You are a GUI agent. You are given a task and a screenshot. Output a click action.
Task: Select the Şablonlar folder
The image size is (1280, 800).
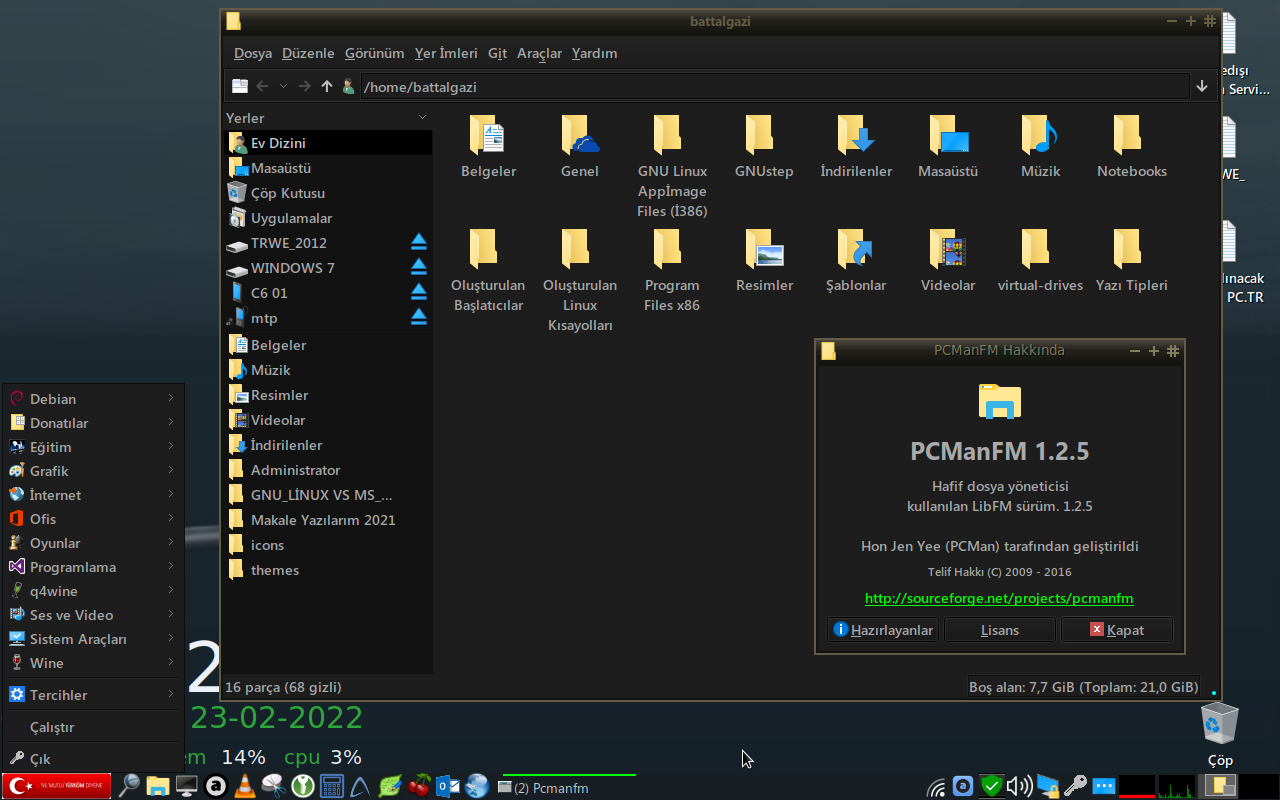coord(856,248)
